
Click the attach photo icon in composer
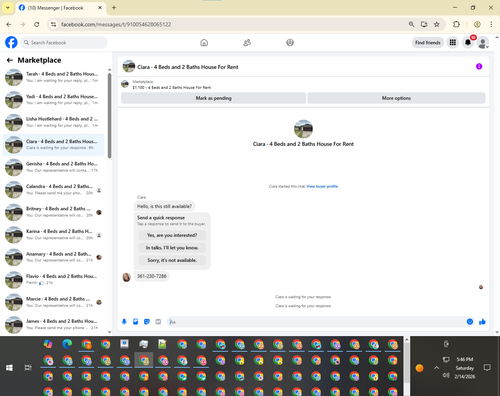tap(136, 322)
